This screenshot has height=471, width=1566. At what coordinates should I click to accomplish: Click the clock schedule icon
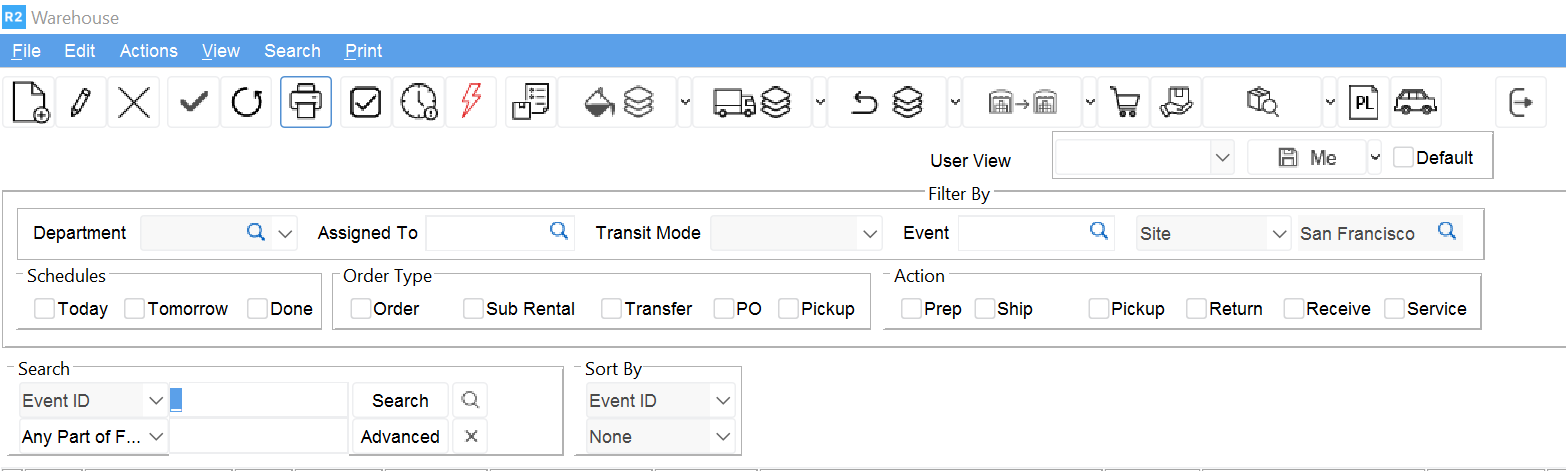point(419,102)
